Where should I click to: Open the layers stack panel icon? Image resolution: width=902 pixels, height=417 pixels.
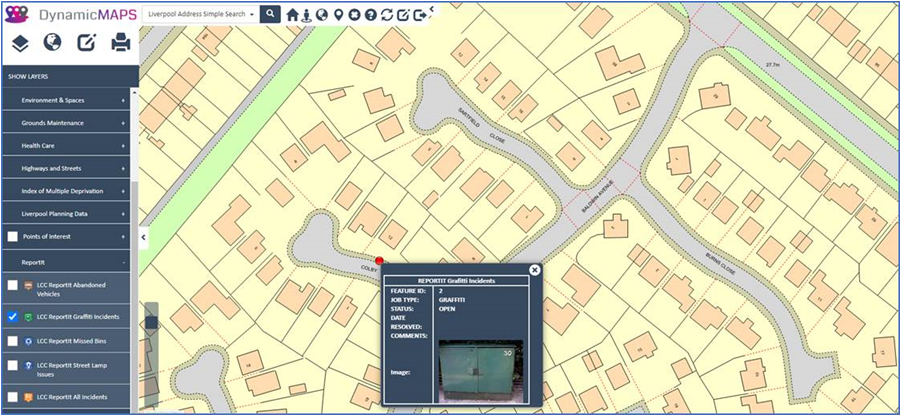[x=20, y=43]
